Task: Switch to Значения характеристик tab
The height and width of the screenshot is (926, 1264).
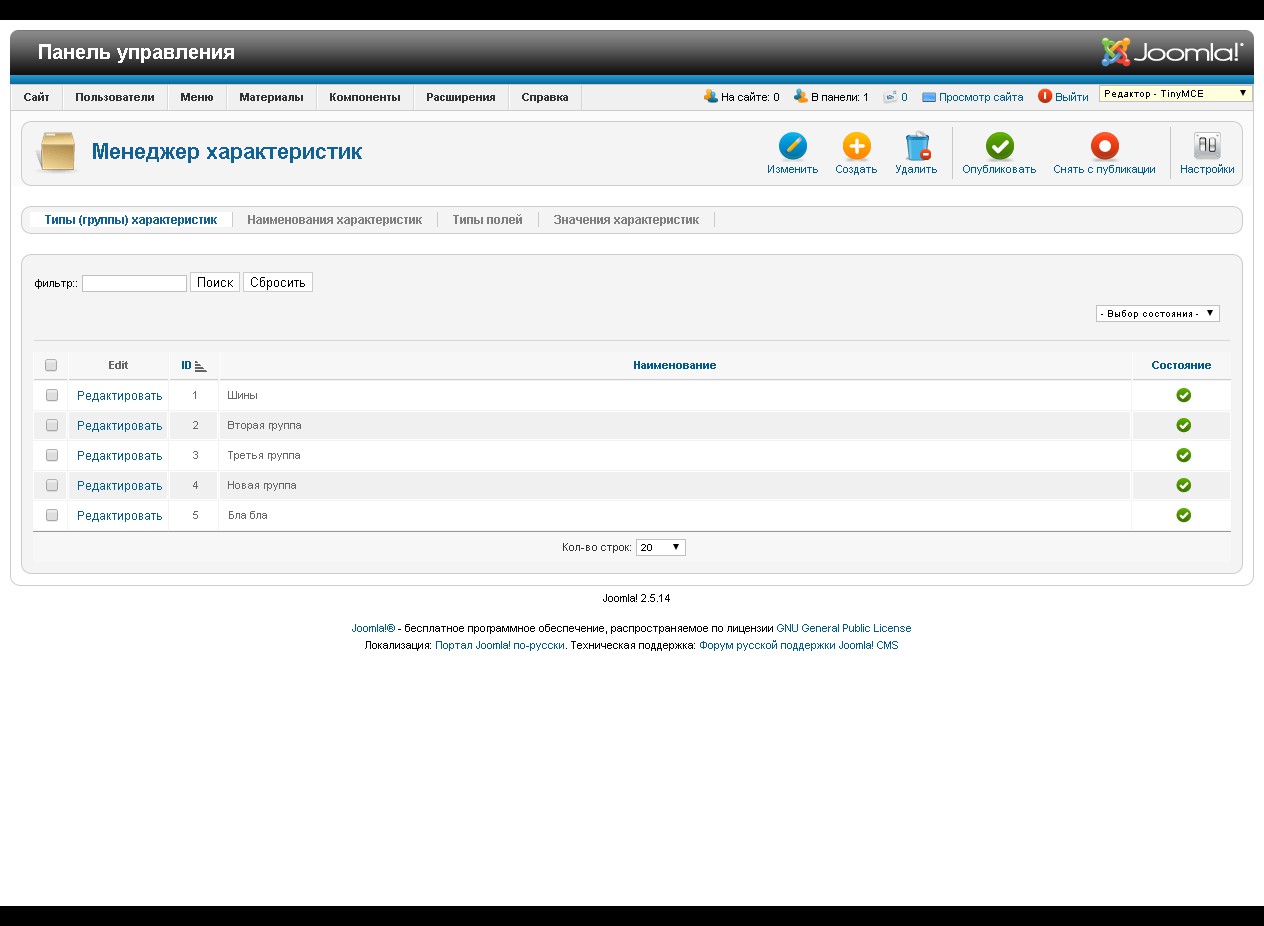Action: click(626, 220)
